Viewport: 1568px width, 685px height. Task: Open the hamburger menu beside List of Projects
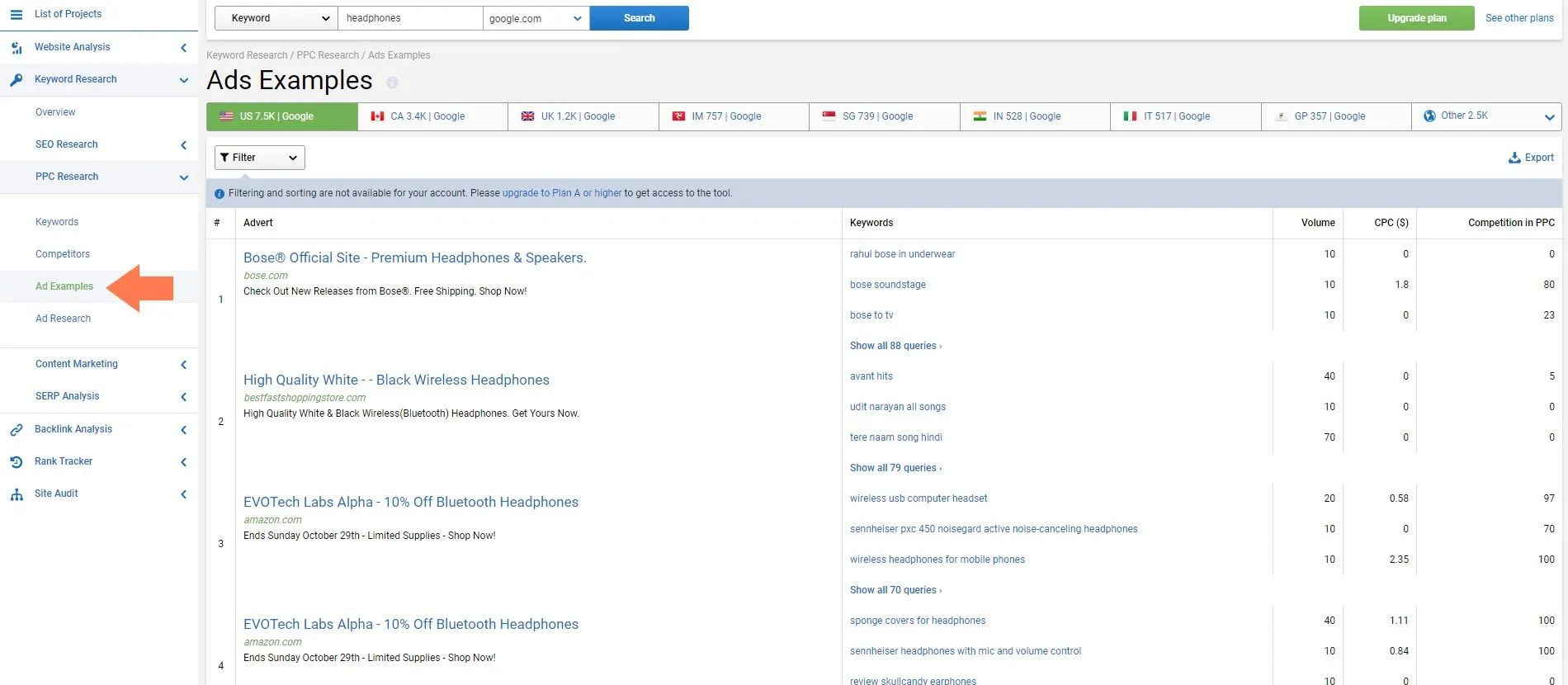17,14
